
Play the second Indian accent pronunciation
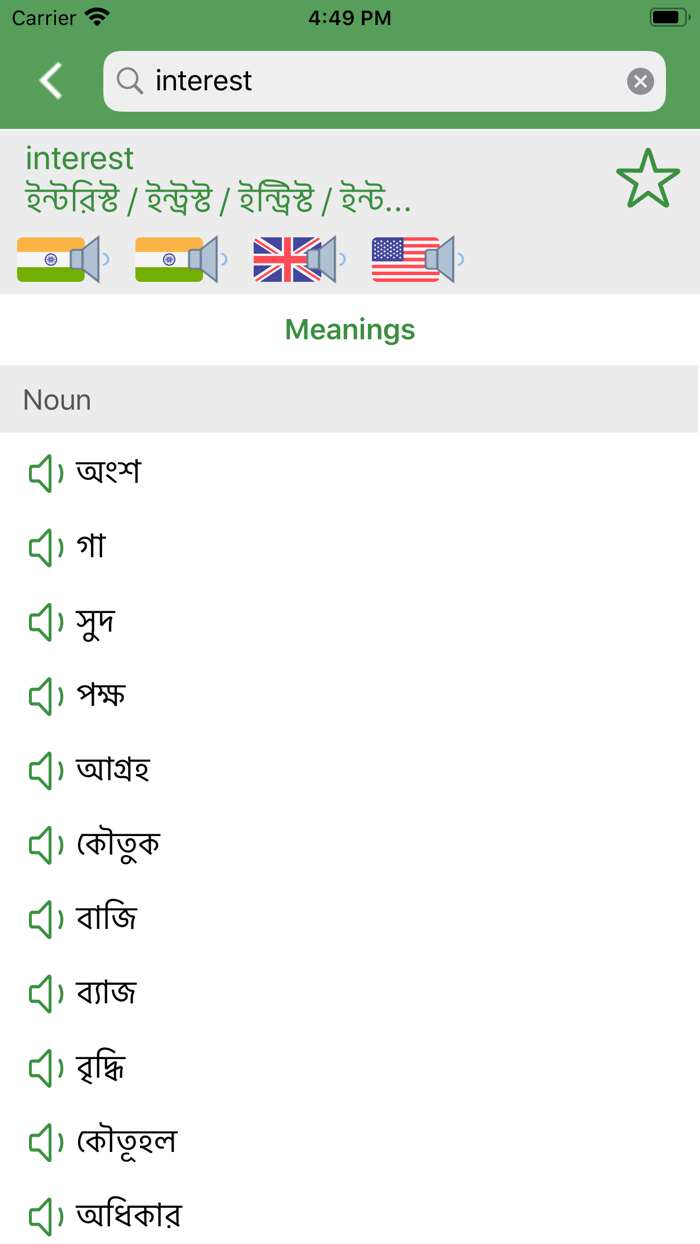click(x=178, y=259)
